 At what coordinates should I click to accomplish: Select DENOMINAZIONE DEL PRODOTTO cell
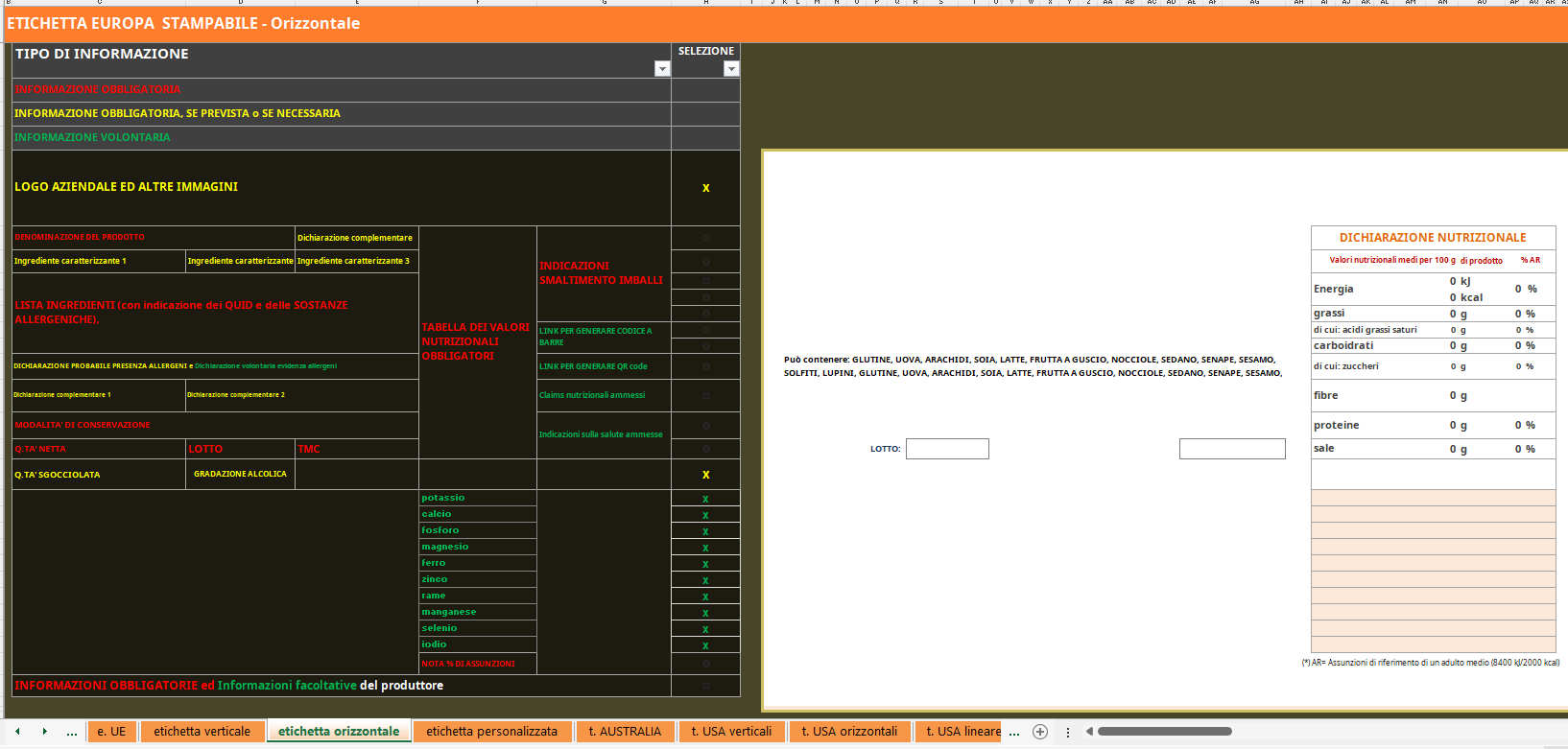154,238
